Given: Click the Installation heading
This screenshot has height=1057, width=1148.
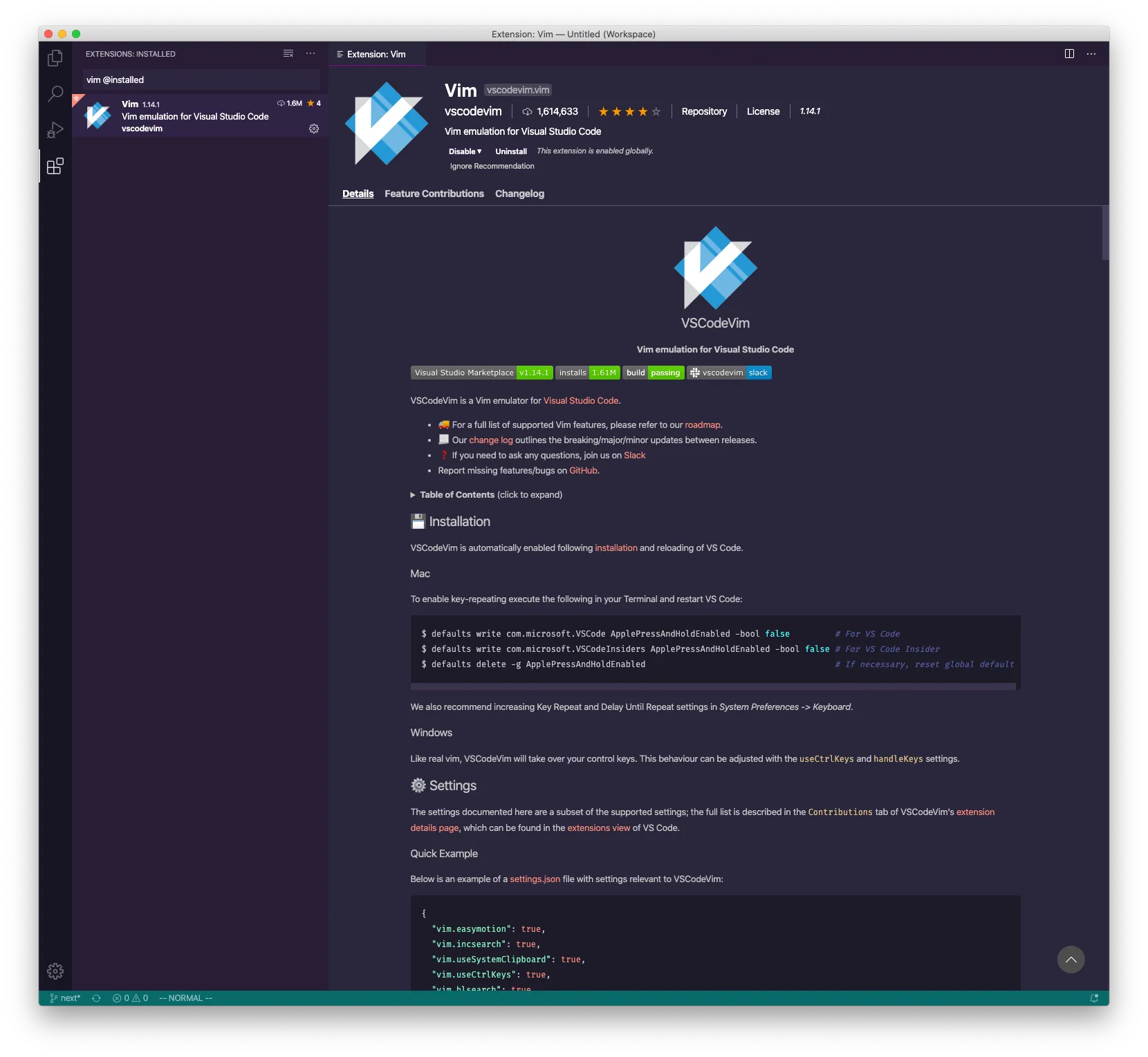Looking at the screenshot, I should coord(450,522).
